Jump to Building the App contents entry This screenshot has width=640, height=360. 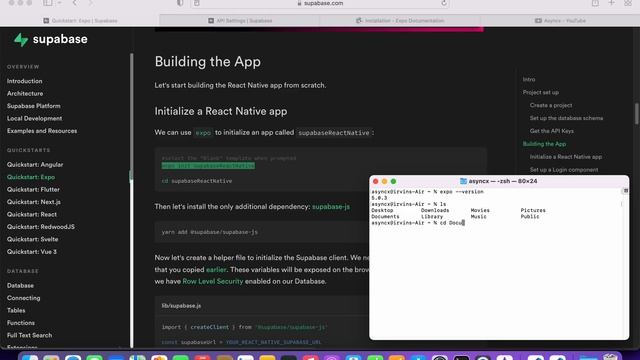[544, 144]
